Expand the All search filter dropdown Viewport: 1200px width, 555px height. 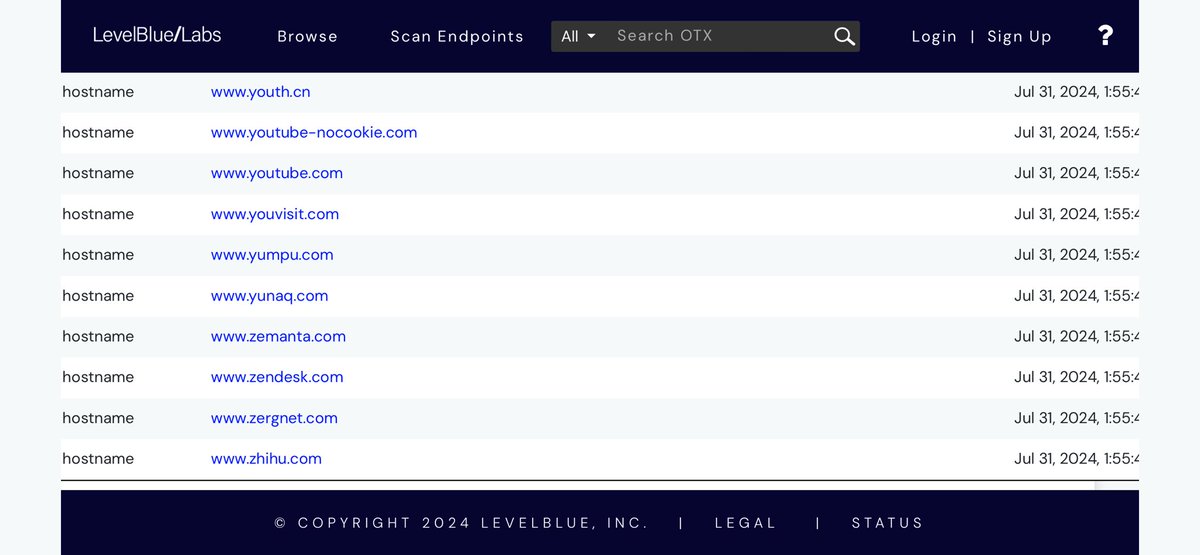(578, 37)
